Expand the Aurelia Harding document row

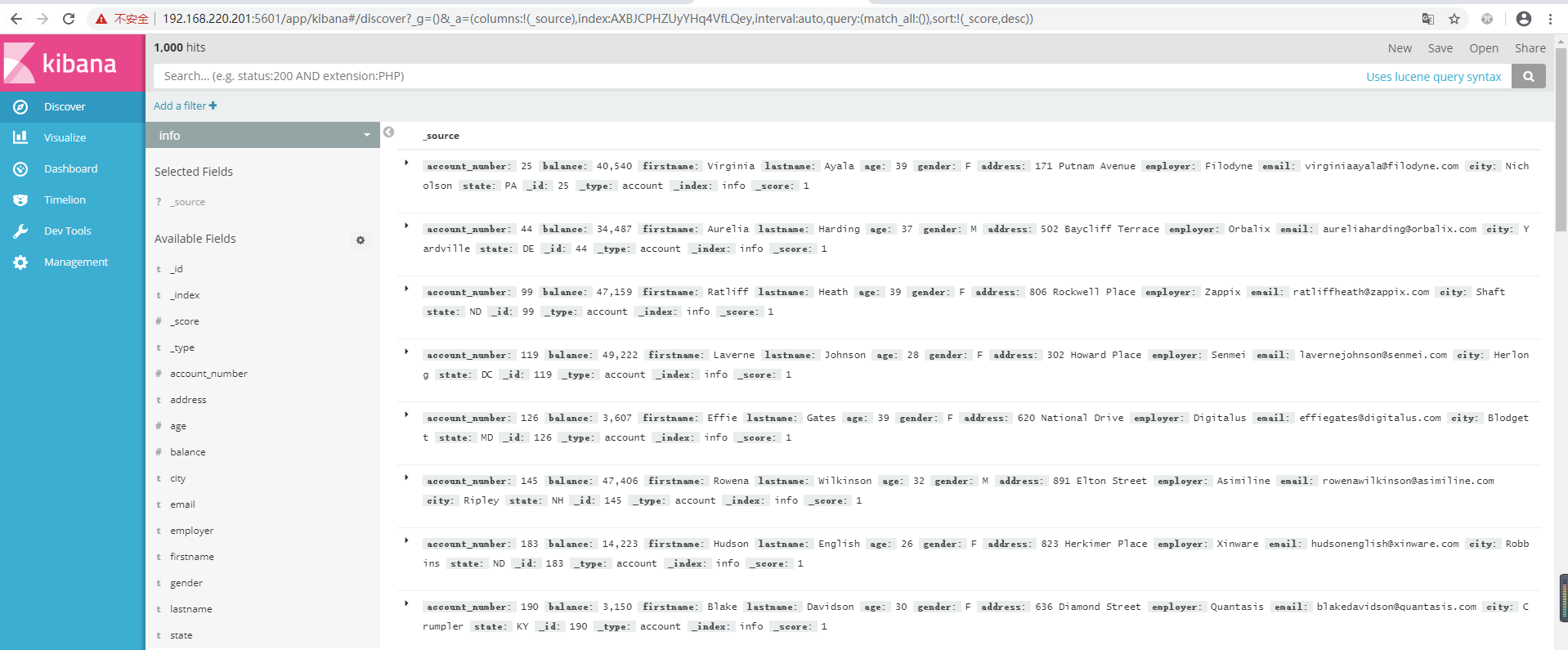tap(406, 226)
